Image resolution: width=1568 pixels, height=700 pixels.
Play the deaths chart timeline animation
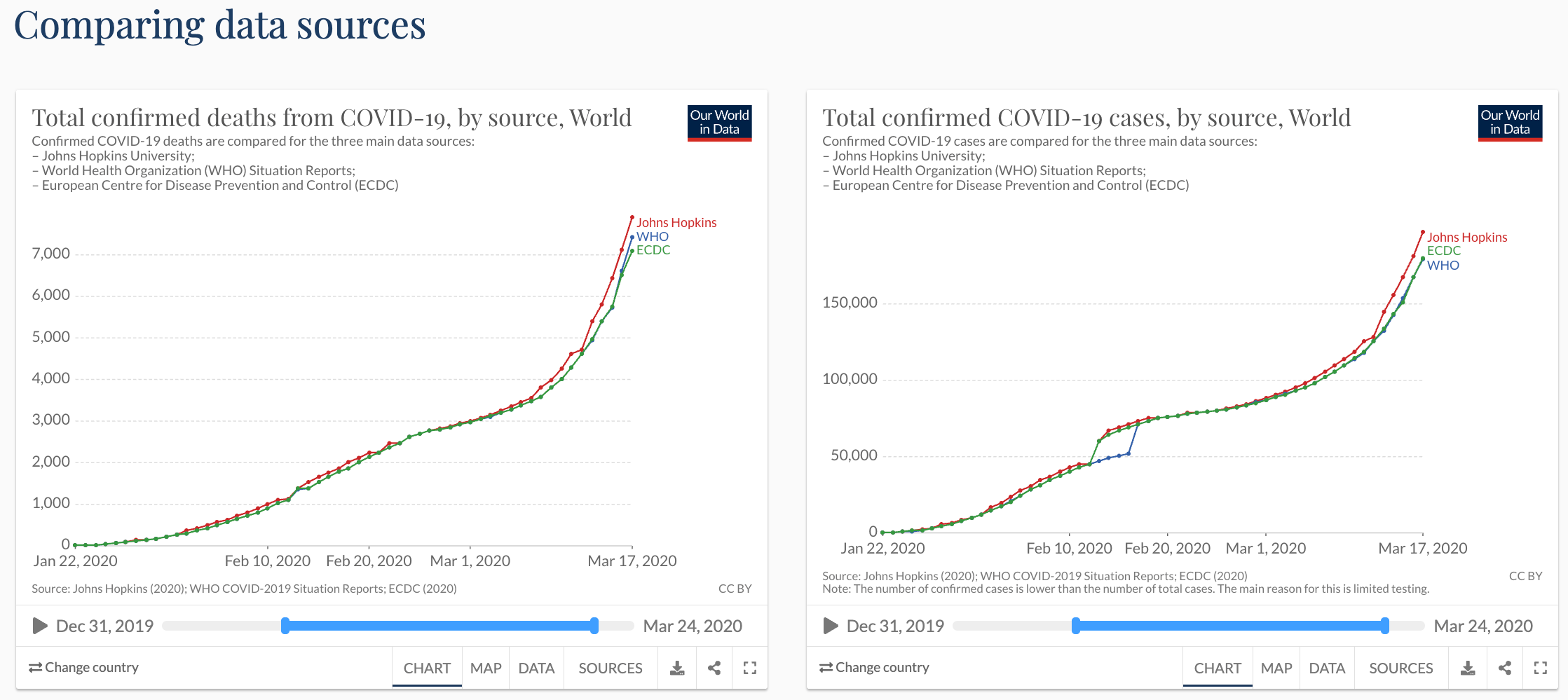40,625
